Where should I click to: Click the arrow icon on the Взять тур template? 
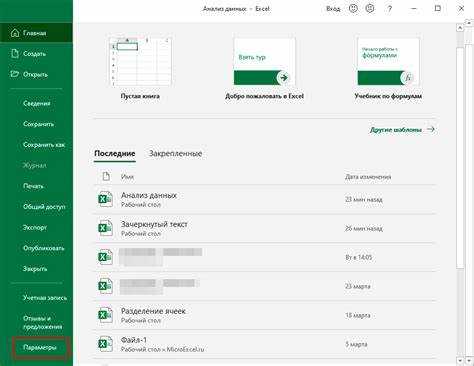point(283,78)
